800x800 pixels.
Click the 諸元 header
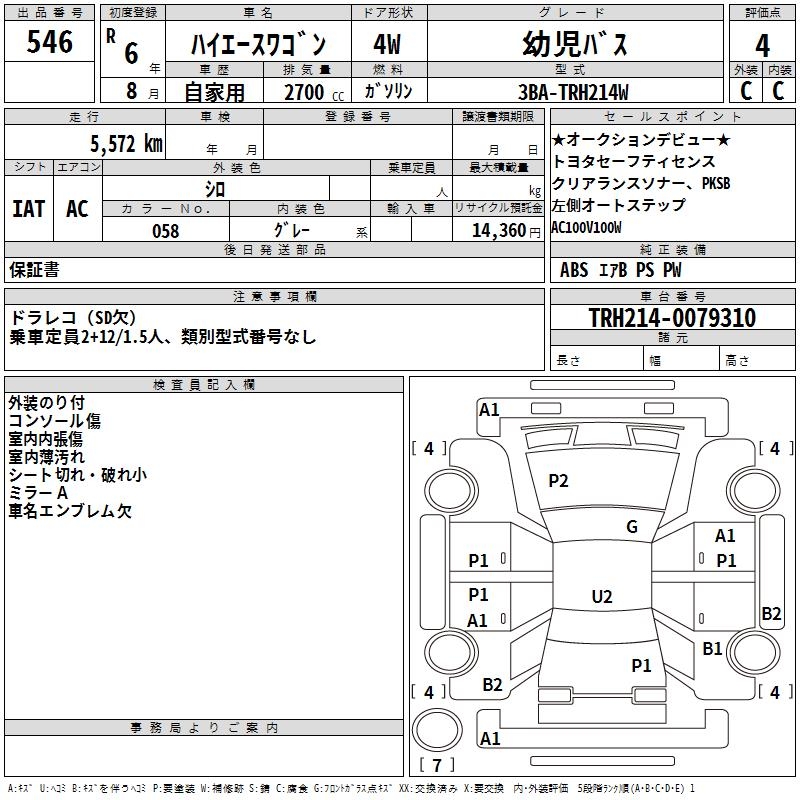(672, 337)
